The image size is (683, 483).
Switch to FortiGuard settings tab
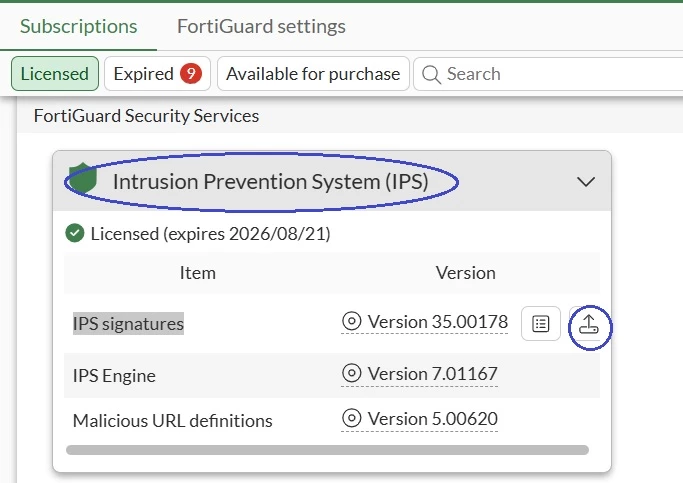[261, 26]
